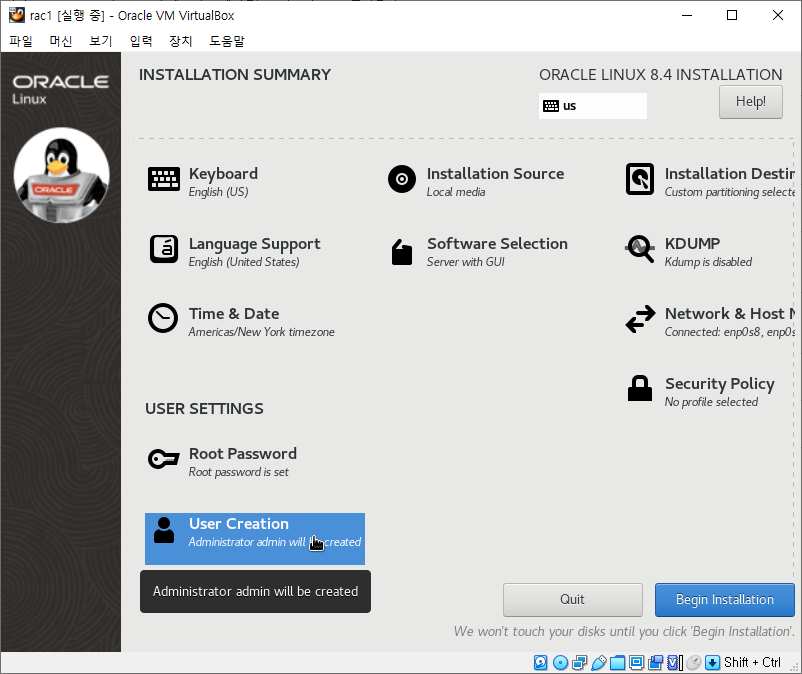Open the 보기 menu

pos(101,41)
